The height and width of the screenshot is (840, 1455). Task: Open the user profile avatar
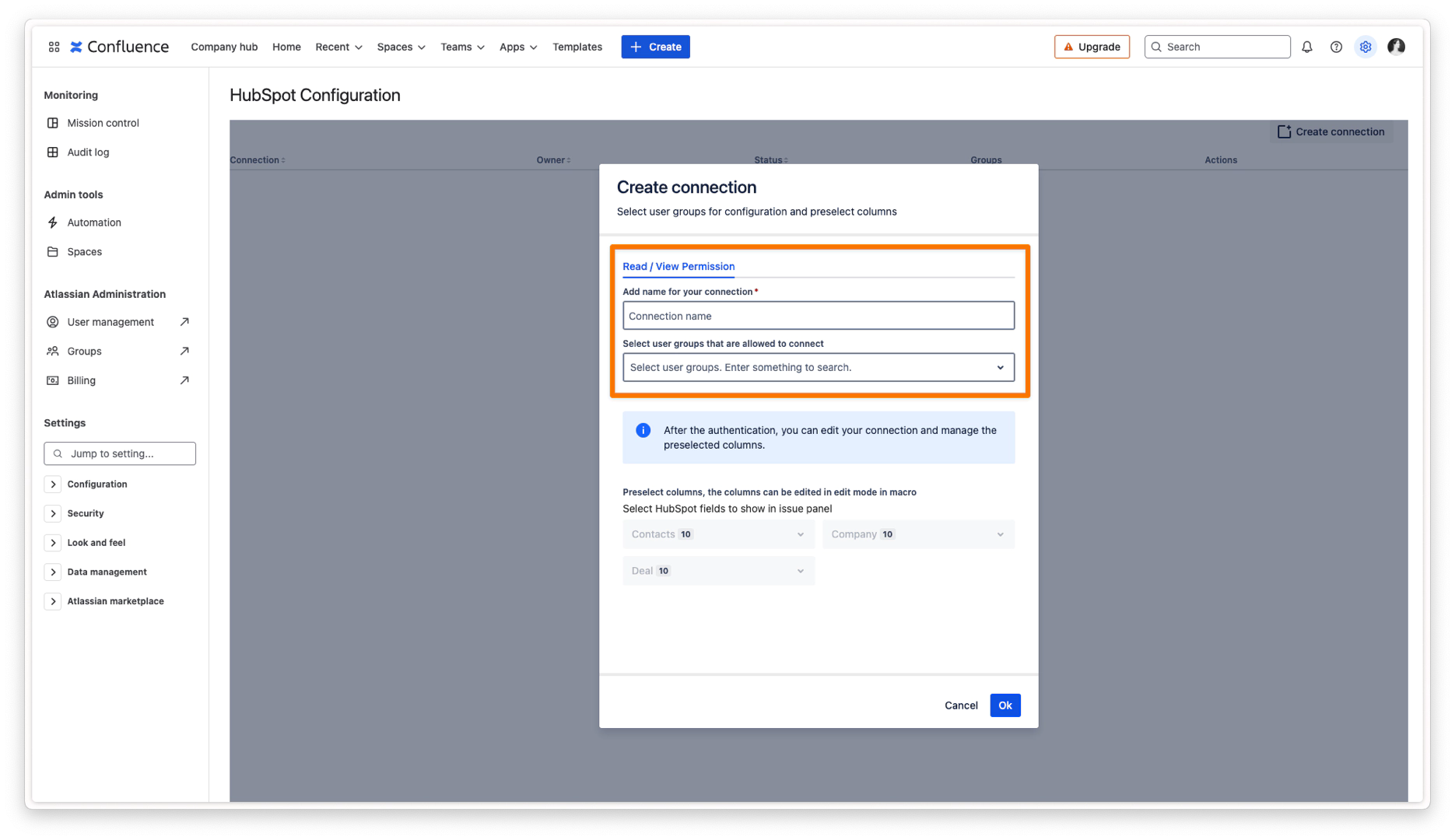1396,47
